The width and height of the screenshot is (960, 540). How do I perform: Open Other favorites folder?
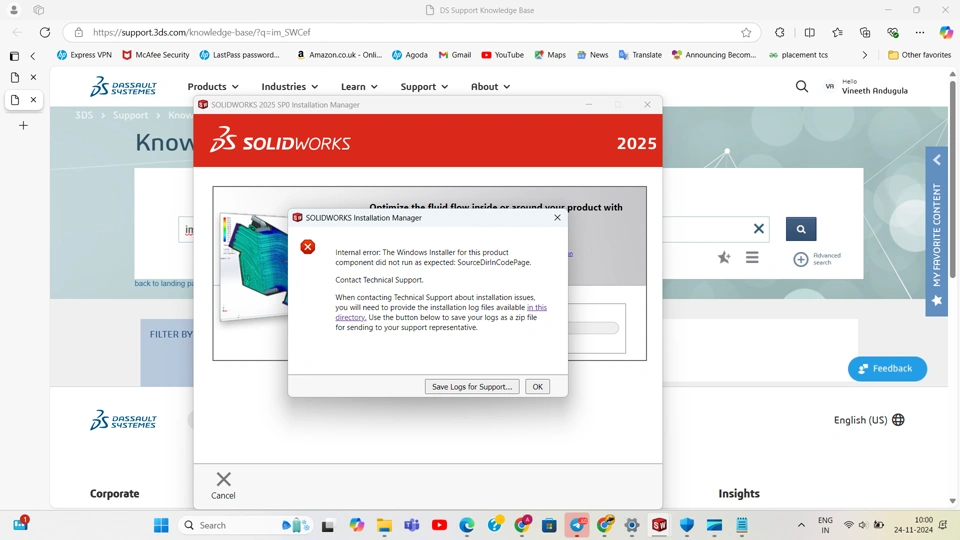(x=920, y=54)
